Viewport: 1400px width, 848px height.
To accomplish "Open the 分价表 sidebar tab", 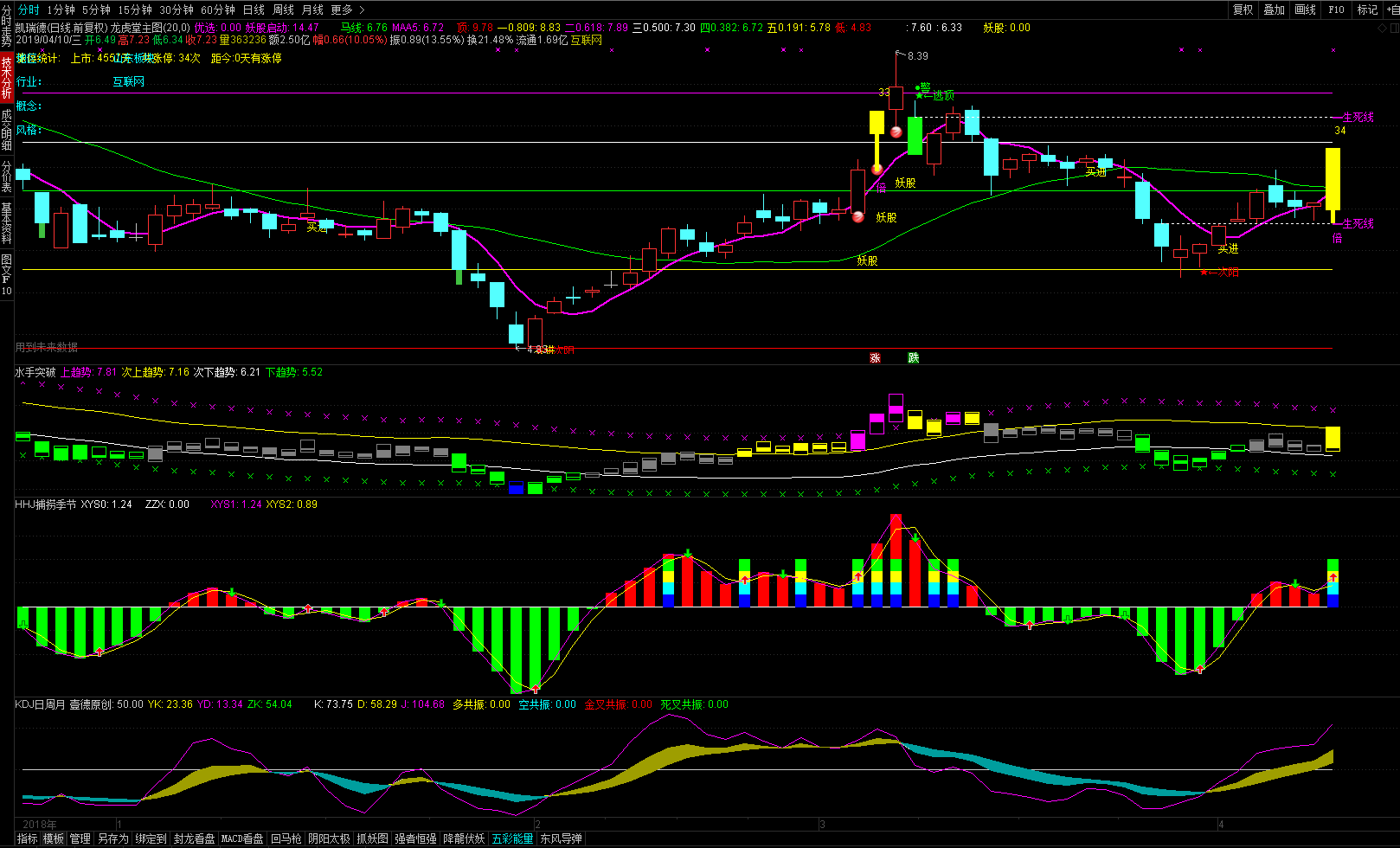I will coord(7,177).
